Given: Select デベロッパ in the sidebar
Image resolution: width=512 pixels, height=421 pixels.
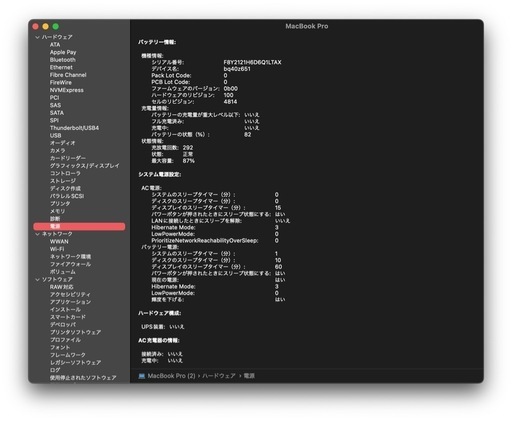Looking at the screenshot, I should point(63,325).
